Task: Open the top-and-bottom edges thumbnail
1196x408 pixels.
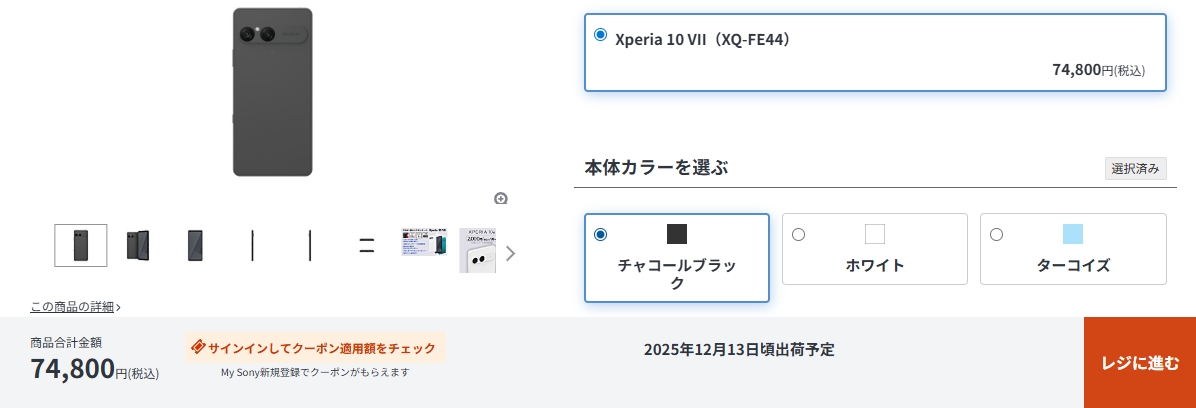Action: tap(367, 245)
